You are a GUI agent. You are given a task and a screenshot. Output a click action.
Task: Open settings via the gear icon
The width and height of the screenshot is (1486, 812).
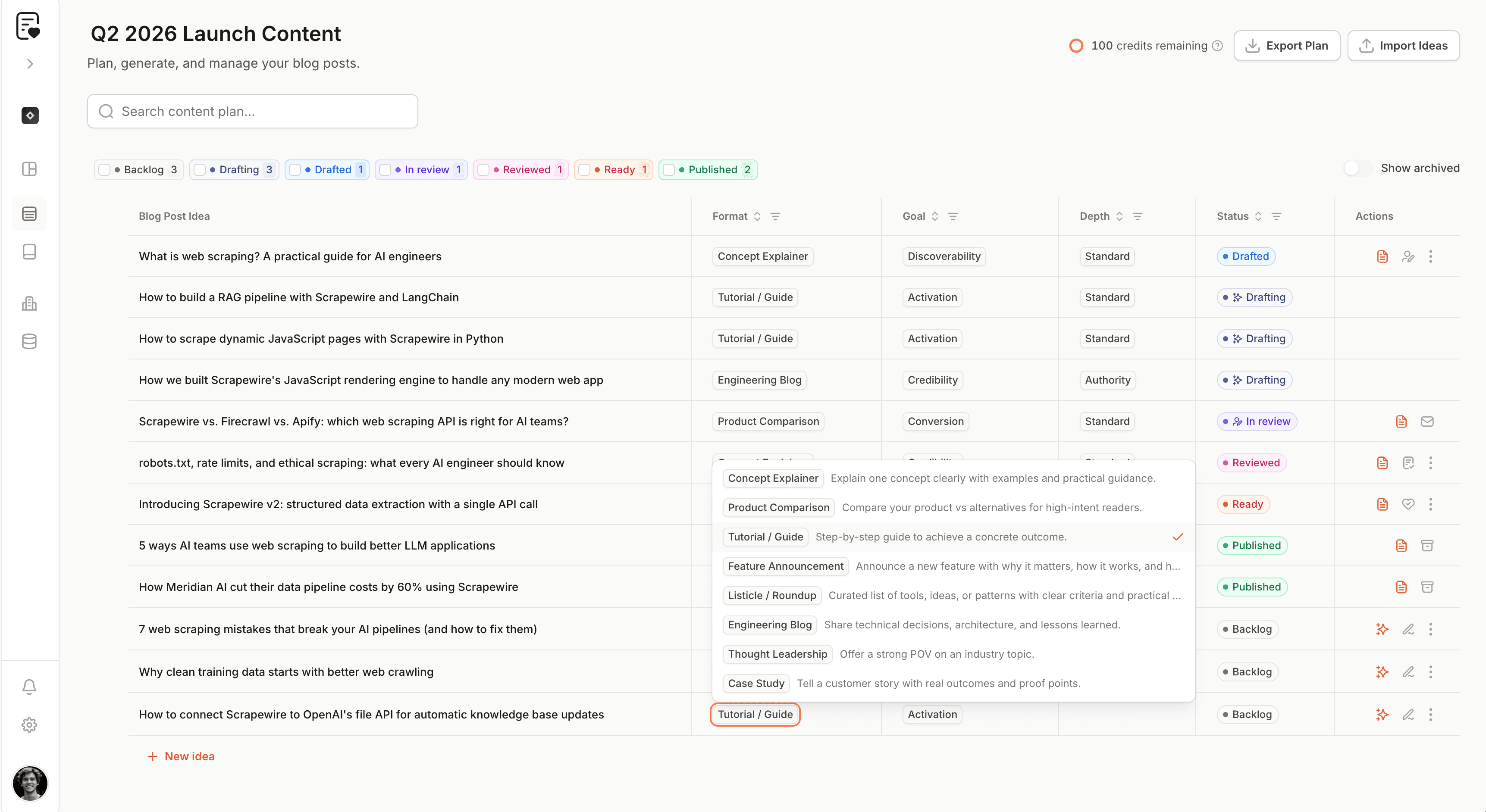point(29,725)
